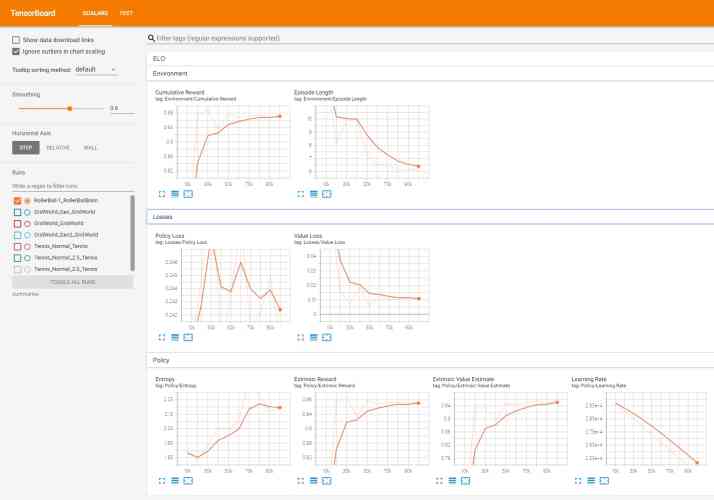Check the GridWorld_GridWorld run checkbox
Viewport: 714px width, 500px height.
[x=17, y=224]
